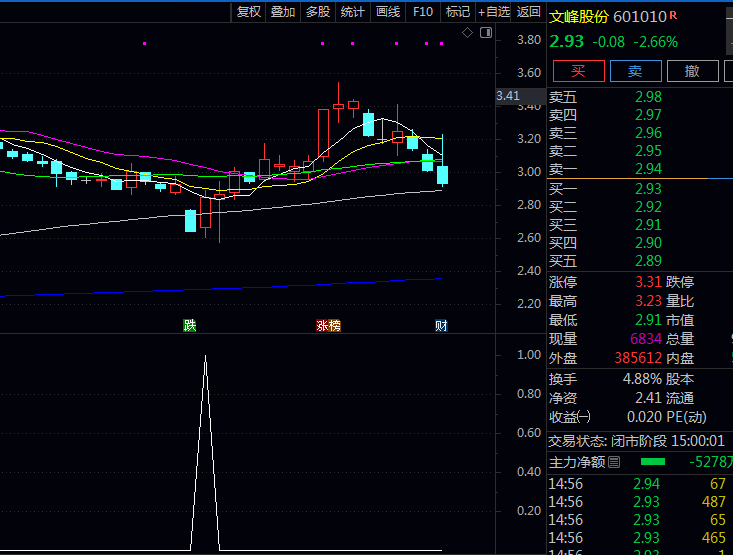Viewport: 733px width, 555px height.
Task: Select 买三 price 2.91
Action: 648,225
